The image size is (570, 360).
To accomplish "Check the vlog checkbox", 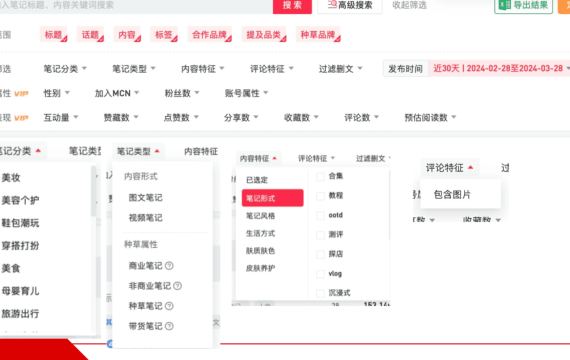I will tap(320, 274).
